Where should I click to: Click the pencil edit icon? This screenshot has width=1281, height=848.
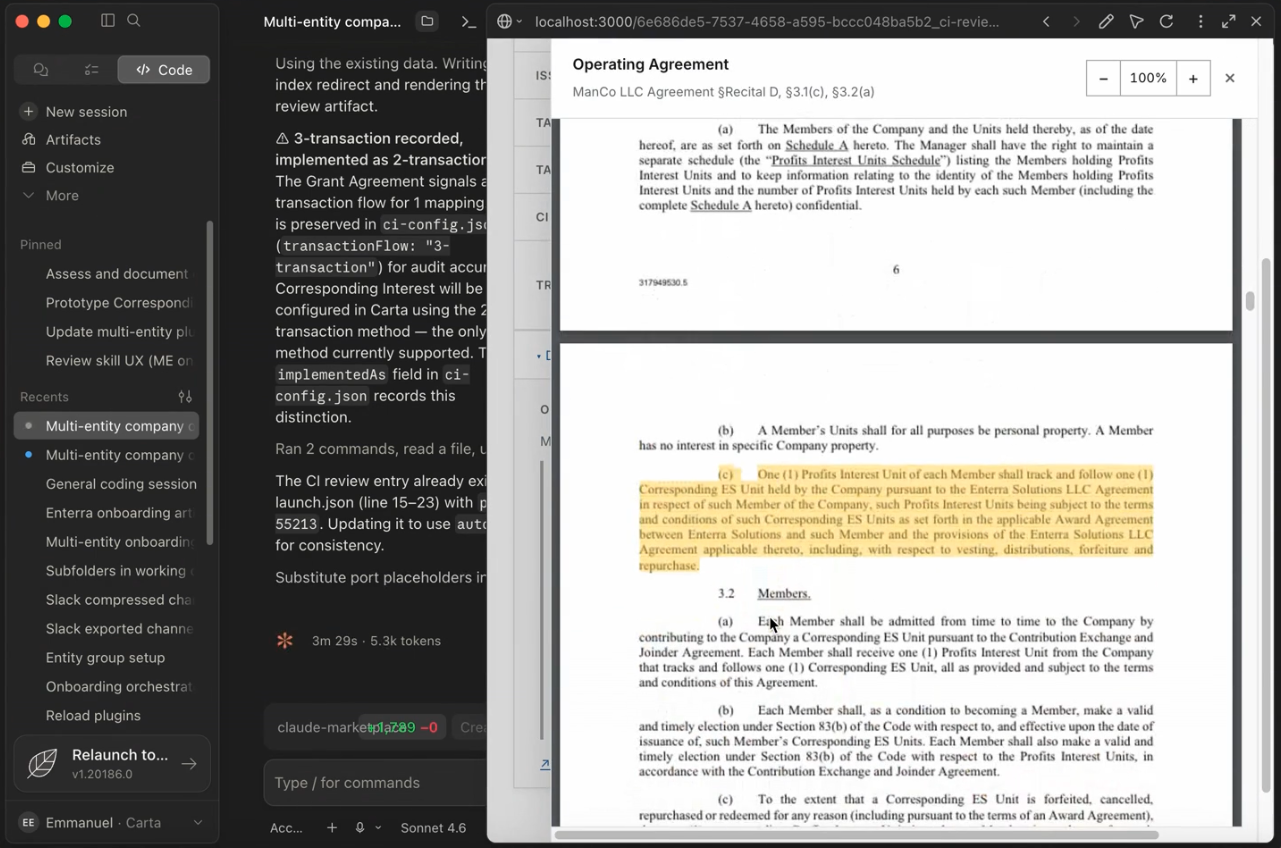[1106, 21]
